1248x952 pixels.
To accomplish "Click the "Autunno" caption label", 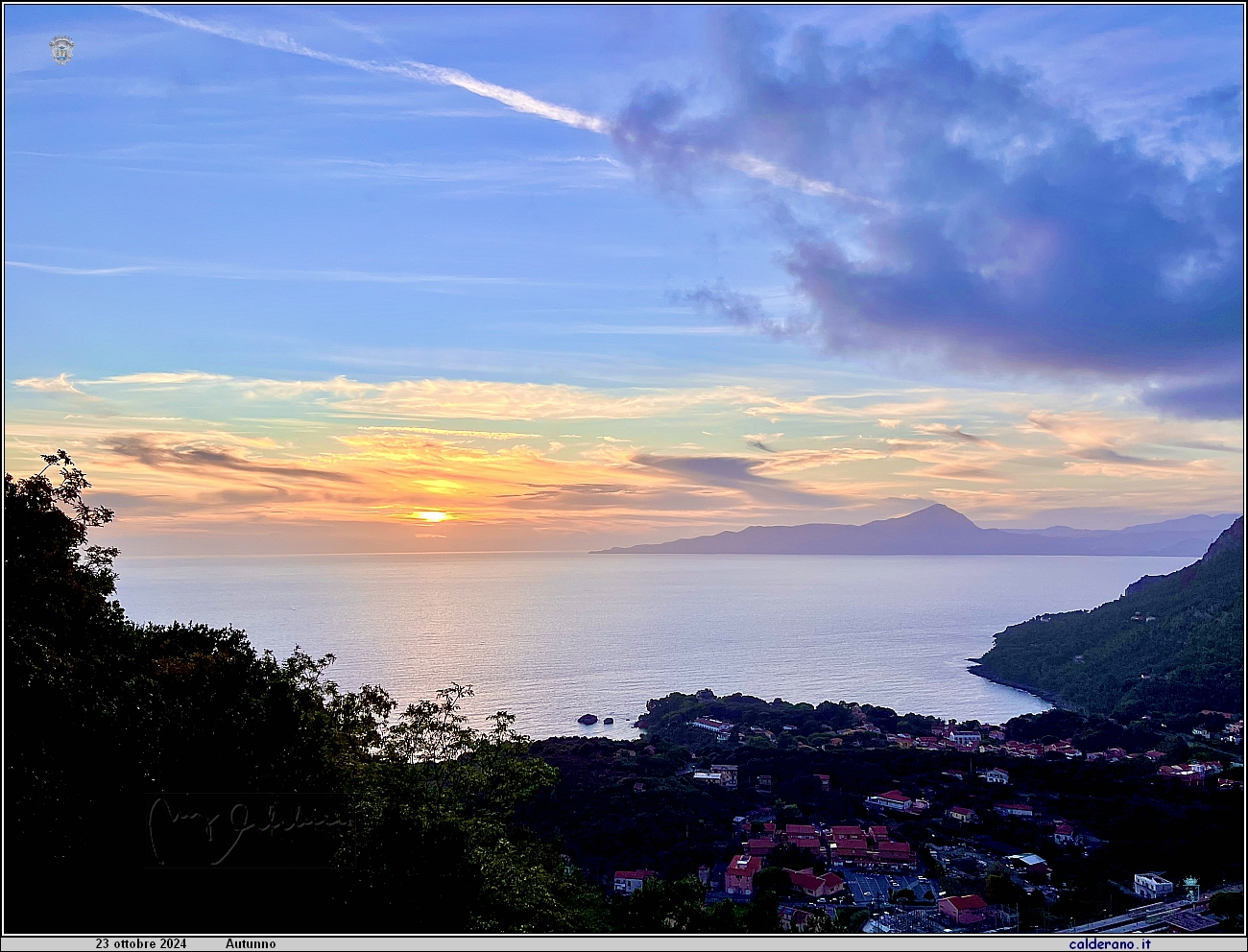I will point(251,944).
